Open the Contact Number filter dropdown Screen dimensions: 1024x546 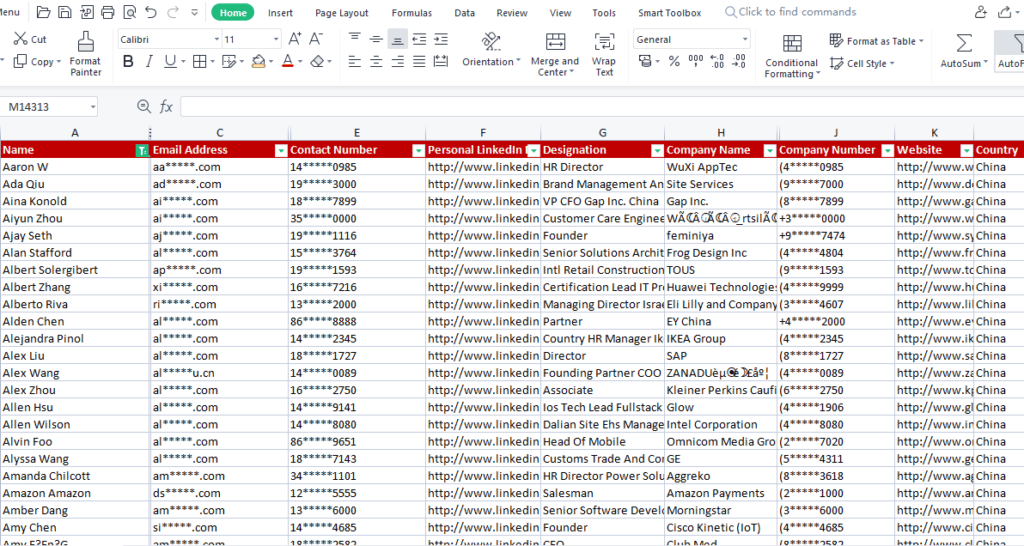pos(419,150)
